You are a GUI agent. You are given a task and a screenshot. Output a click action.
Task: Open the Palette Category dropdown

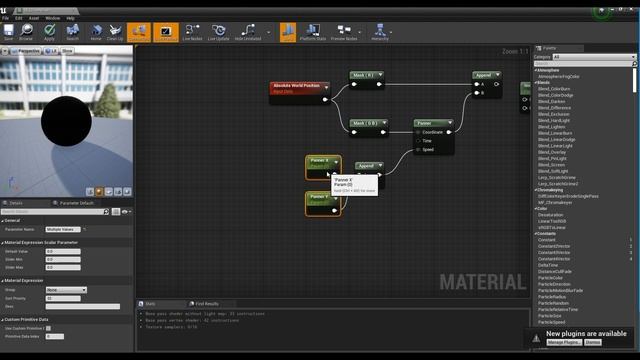tap(594, 57)
